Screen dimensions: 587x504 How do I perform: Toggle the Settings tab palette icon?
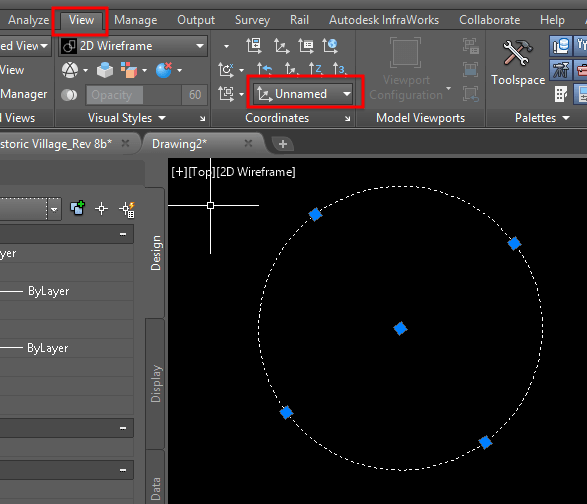point(581,46)
